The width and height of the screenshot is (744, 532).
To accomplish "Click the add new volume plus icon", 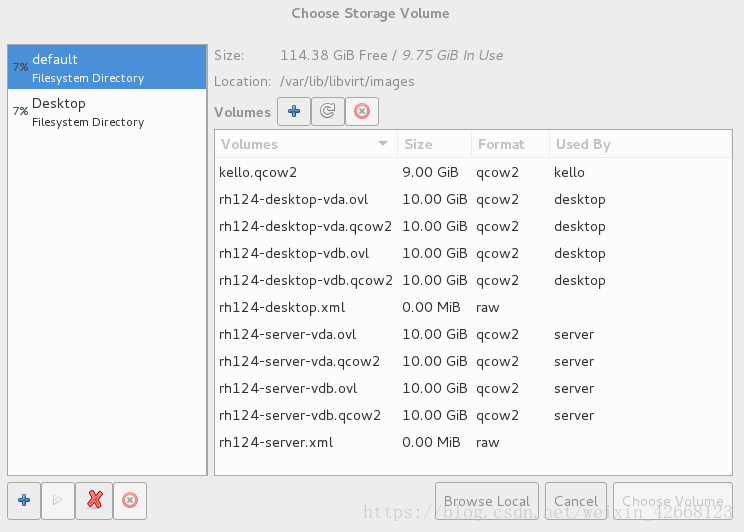I will [x=294, y=112].
